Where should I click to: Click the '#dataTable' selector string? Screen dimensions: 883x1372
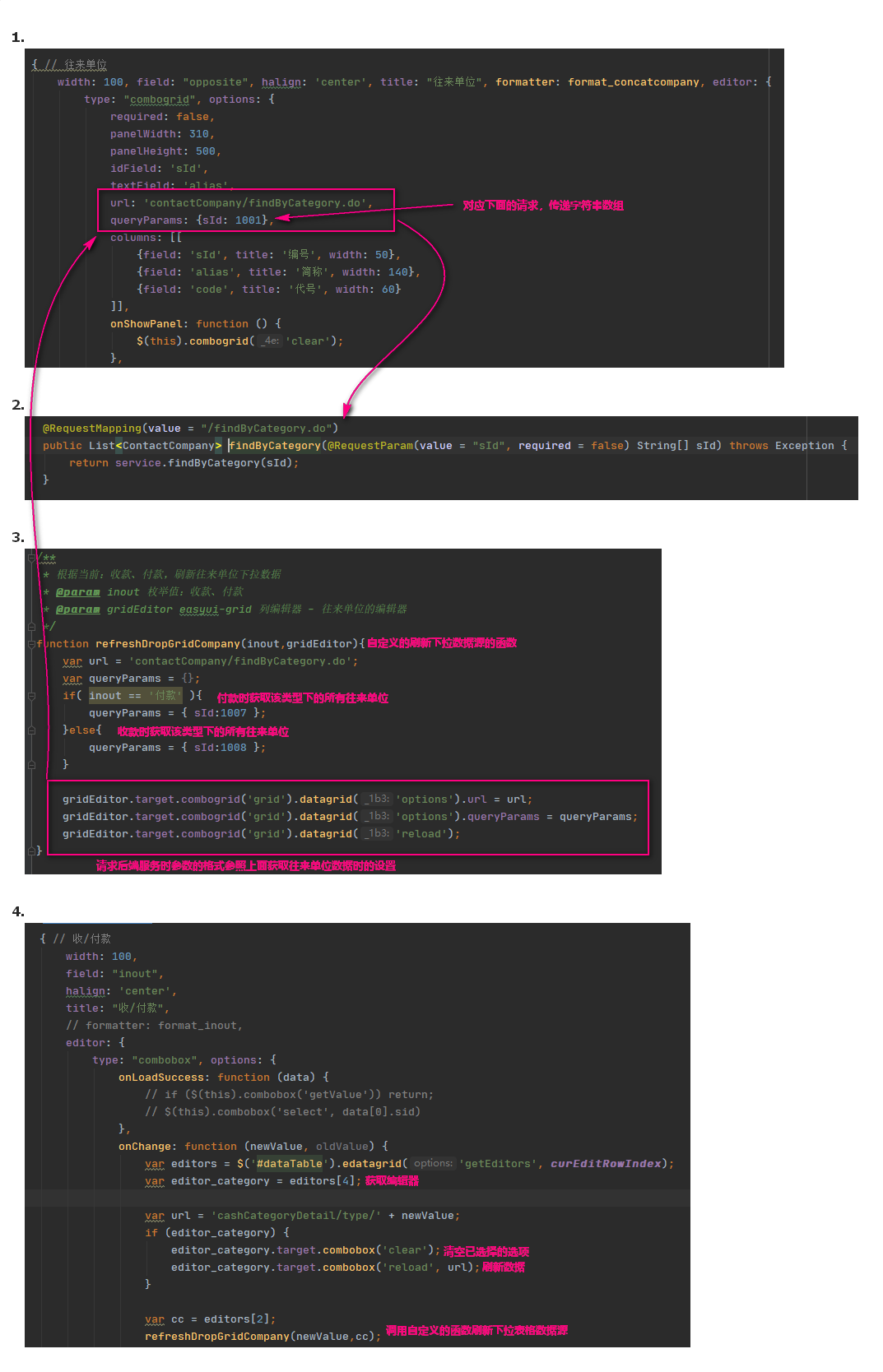pos(290,1163)
